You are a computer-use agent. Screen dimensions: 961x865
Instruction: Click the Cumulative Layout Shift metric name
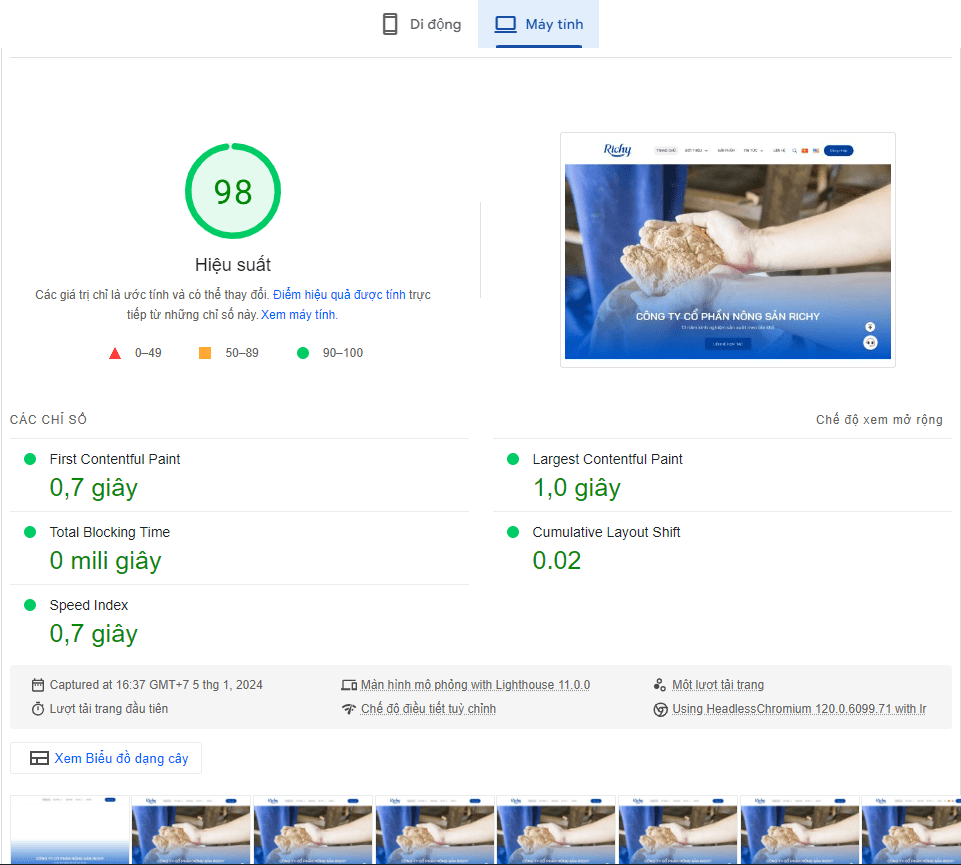coord(606,532)
